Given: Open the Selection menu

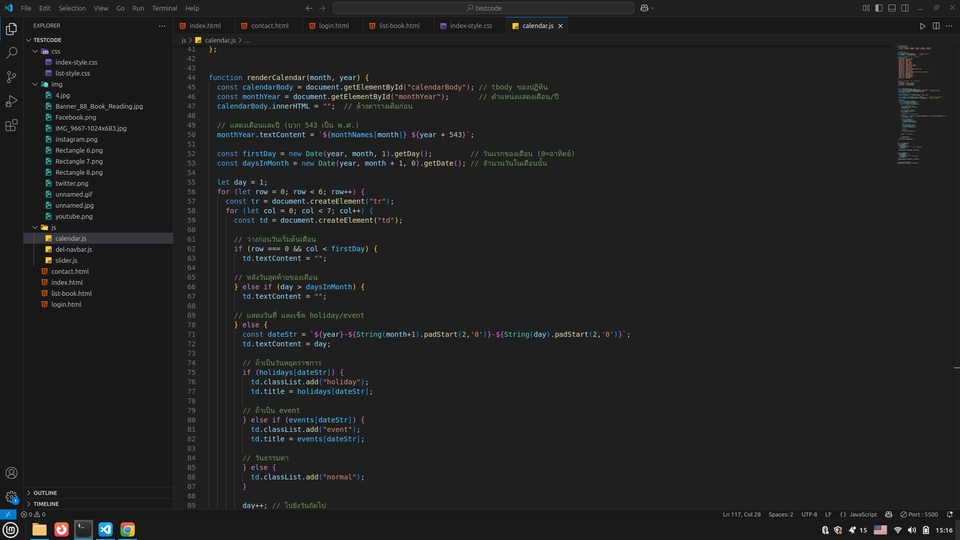Looking at the screenshot, I should (x=72, y=8).
